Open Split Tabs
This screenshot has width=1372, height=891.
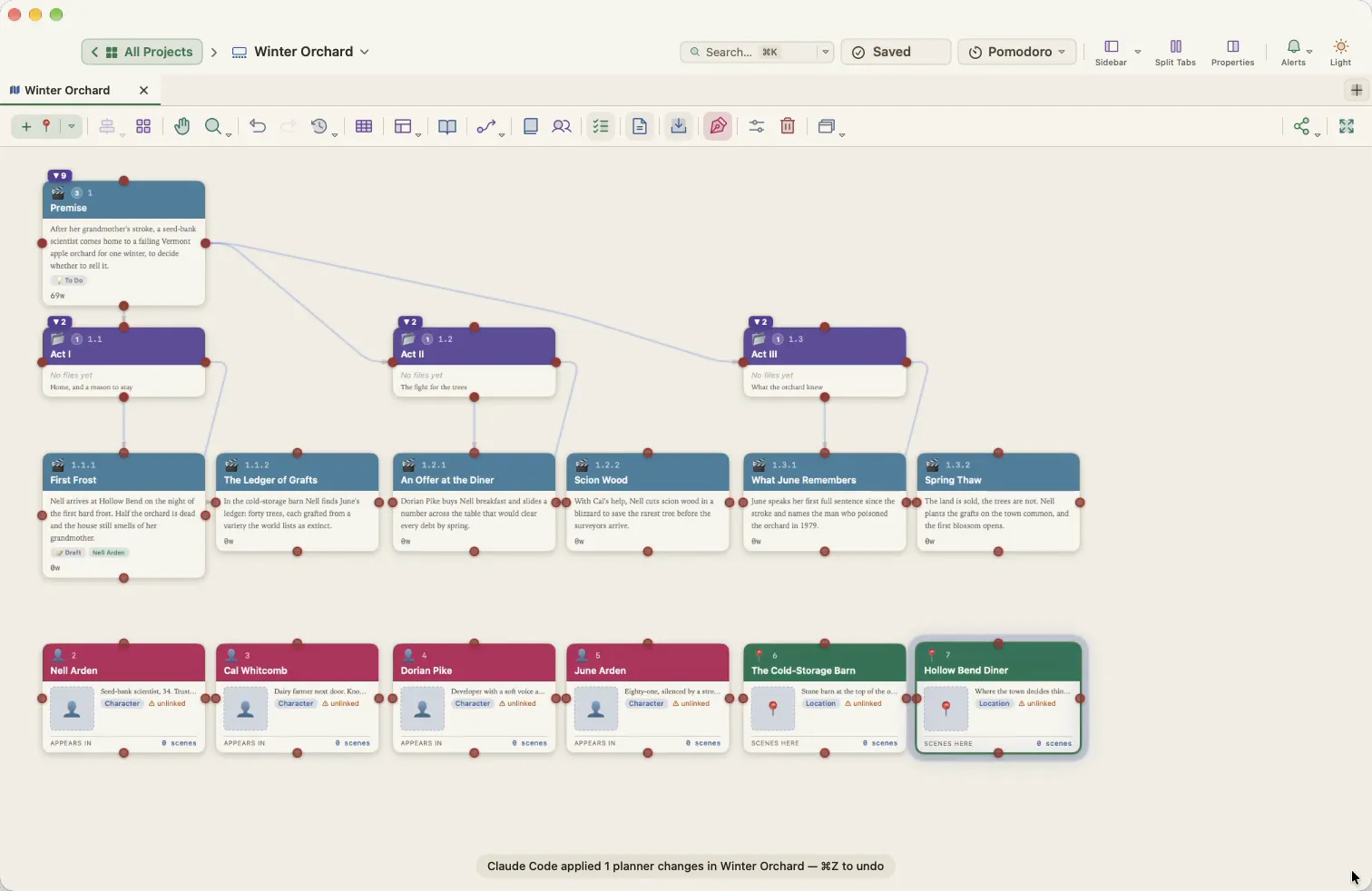(x=1175, y=52)
